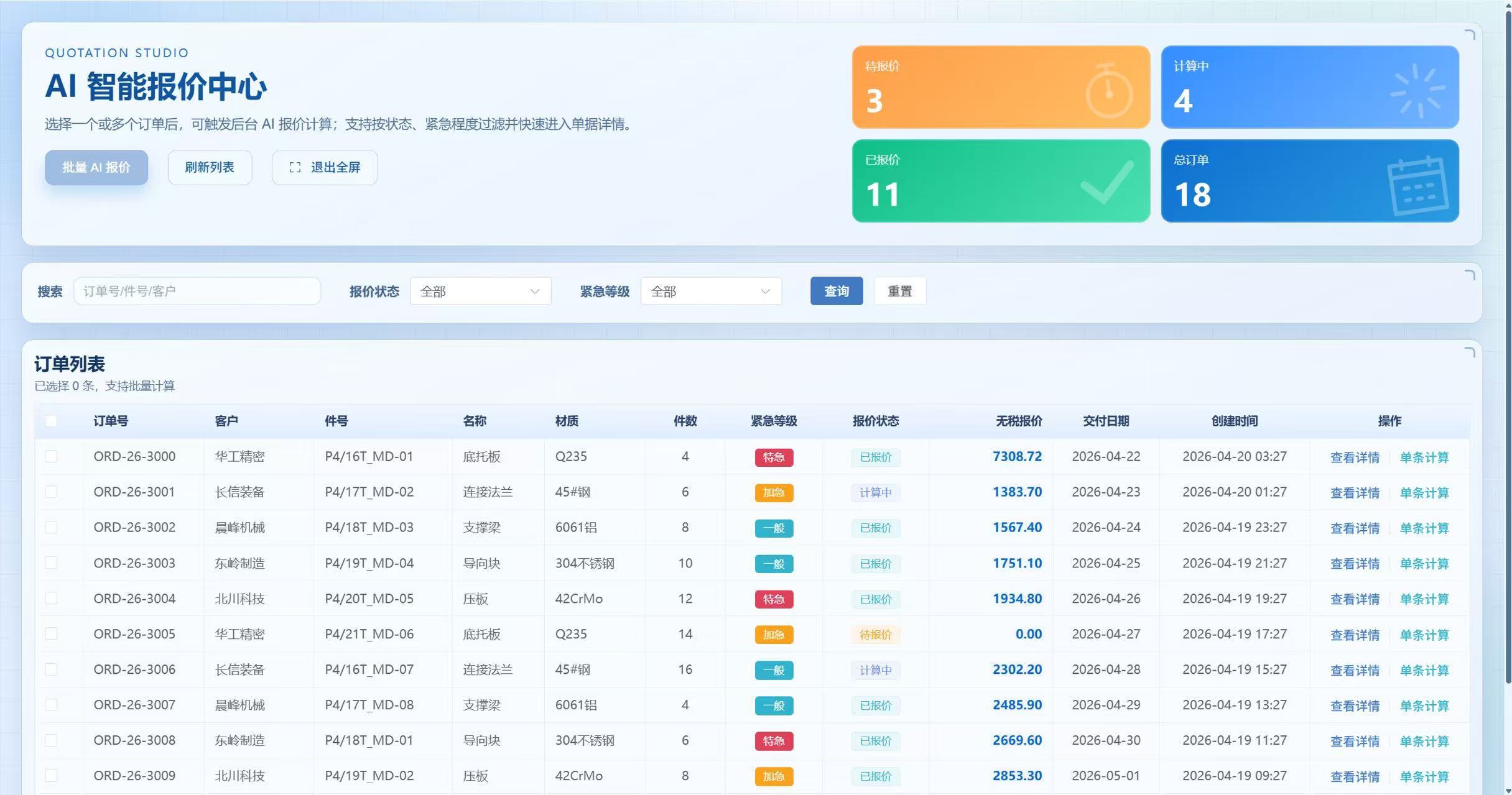Click corner icon of the search panel
This screenshot has width=1512, height=795.
pyautogui.click(x=1470, y=275)
